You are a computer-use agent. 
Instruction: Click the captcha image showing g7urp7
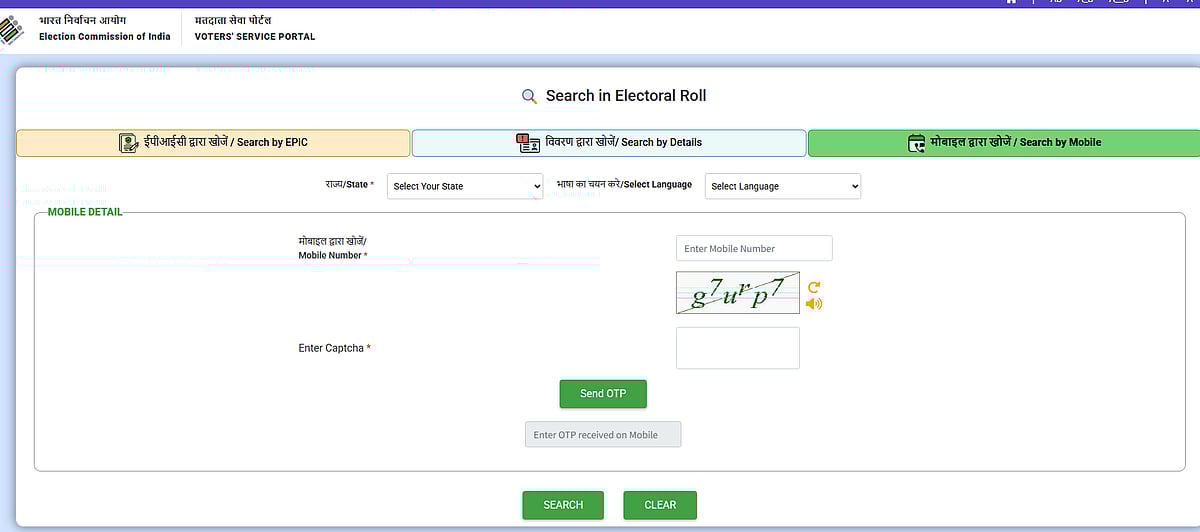tap(738, 292)
